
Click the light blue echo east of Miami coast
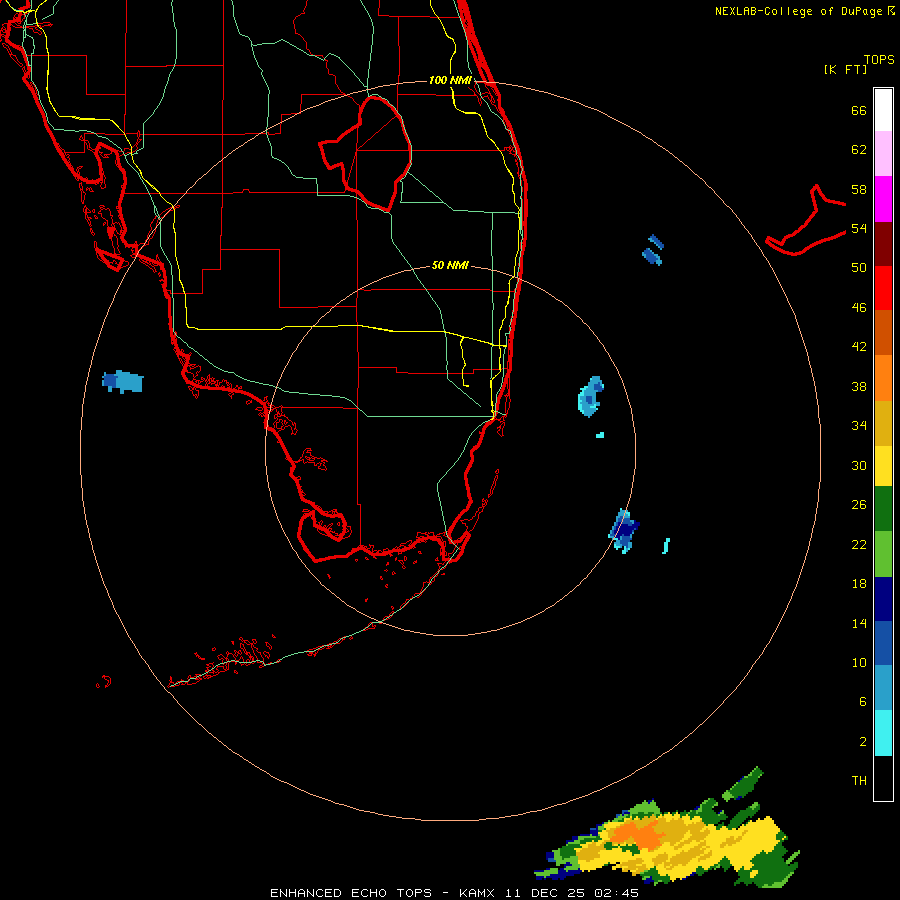point(591,396)
